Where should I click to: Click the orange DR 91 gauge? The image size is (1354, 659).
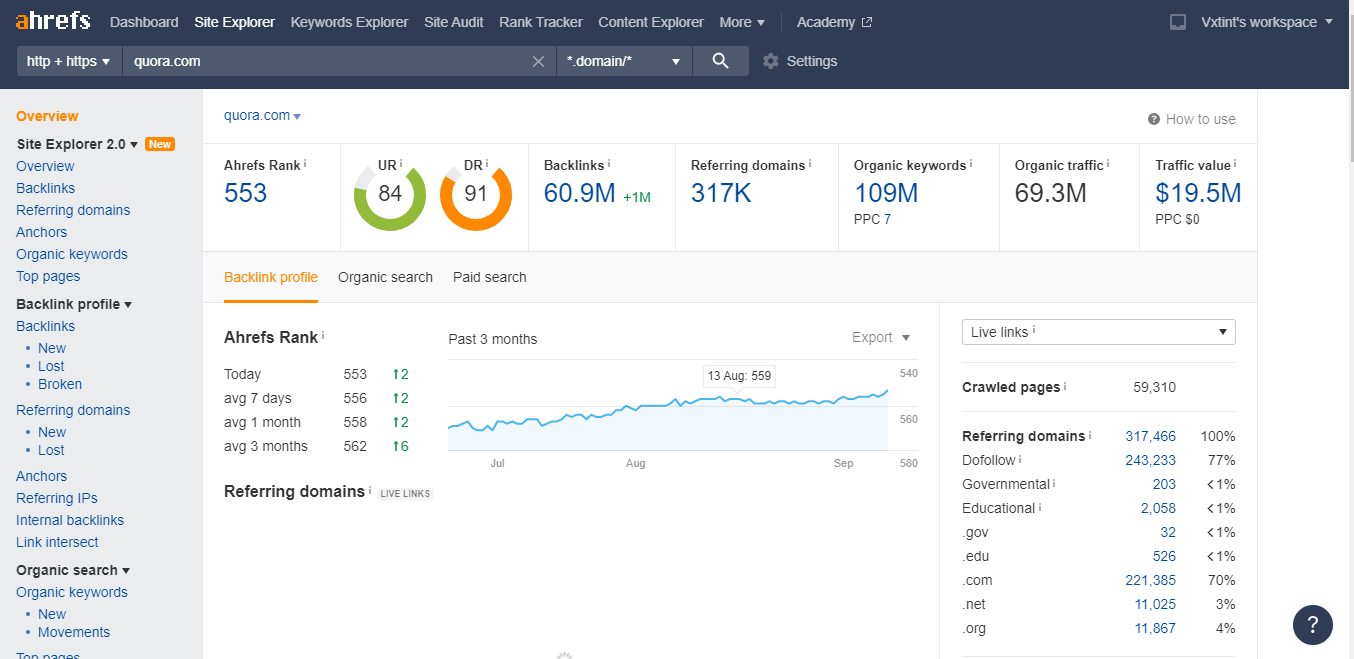point(476,195)
